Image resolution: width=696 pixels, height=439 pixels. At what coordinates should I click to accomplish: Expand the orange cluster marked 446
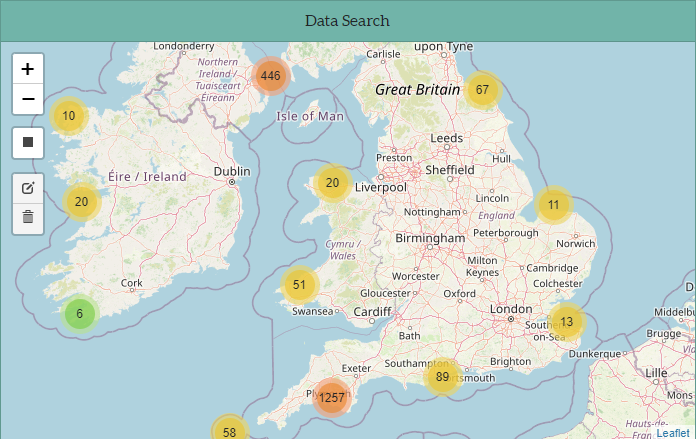tap(270, 76)
